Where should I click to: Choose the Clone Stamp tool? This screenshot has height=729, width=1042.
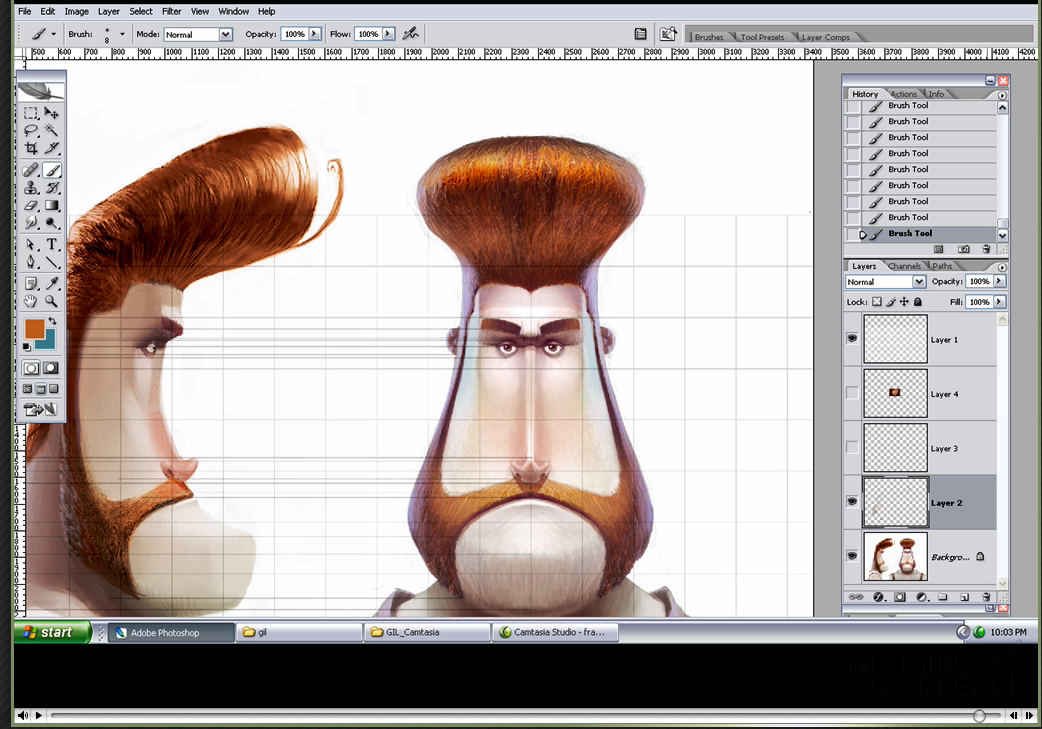point(31,188)
